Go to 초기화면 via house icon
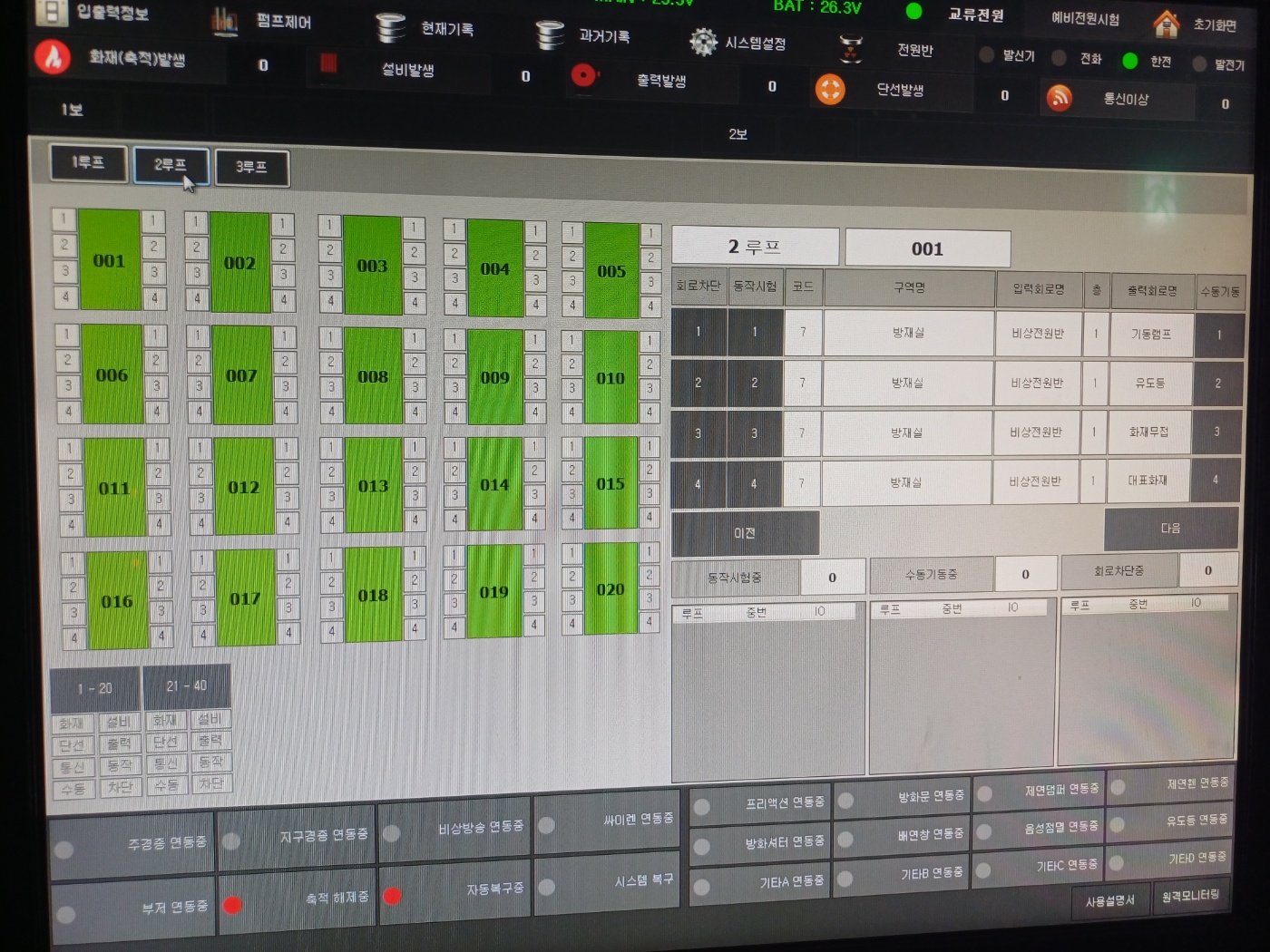1270x952 pixels. coord(1166,24)
